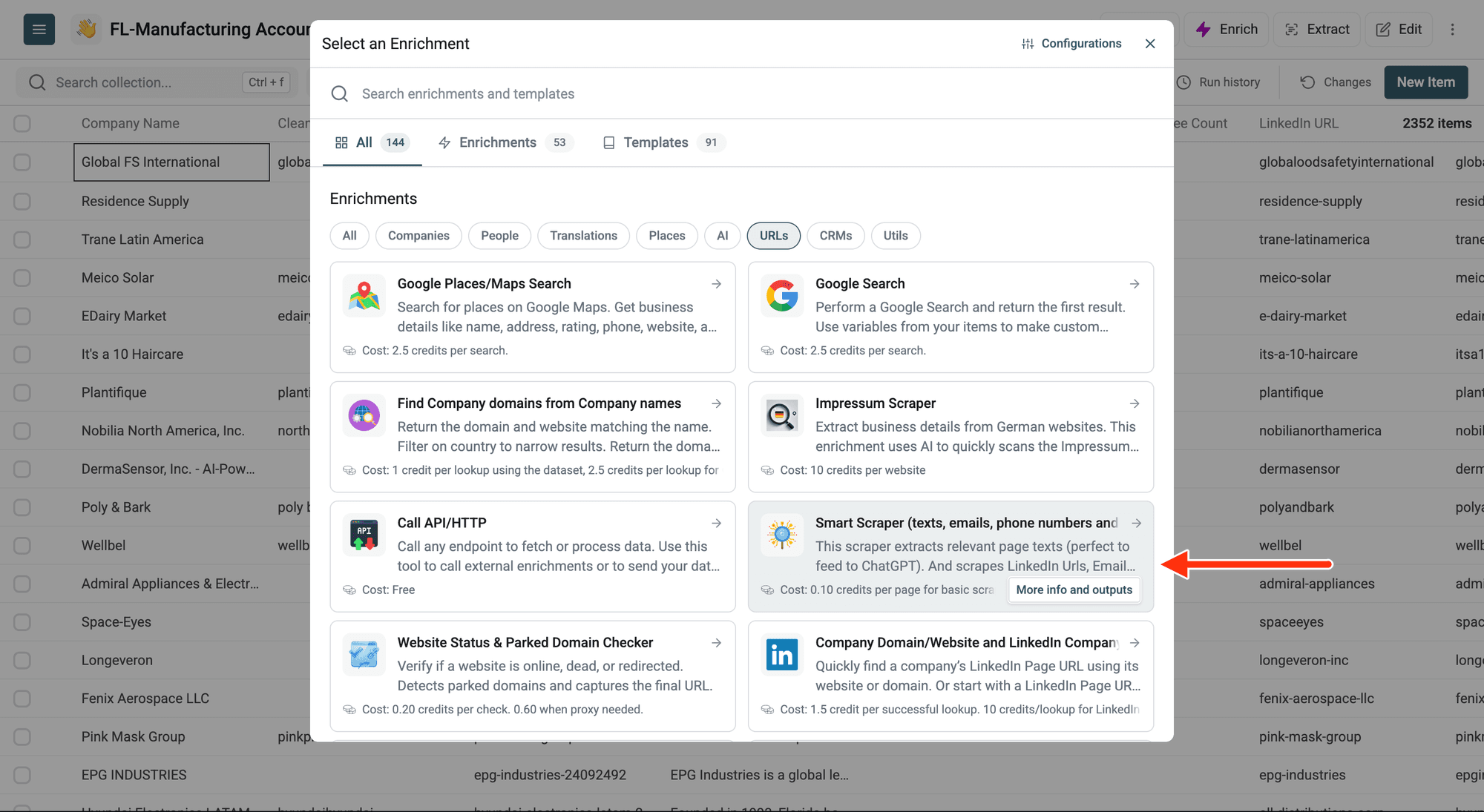
Task: Filter enrichments by Companies chip
Action: tap(418, 236)
